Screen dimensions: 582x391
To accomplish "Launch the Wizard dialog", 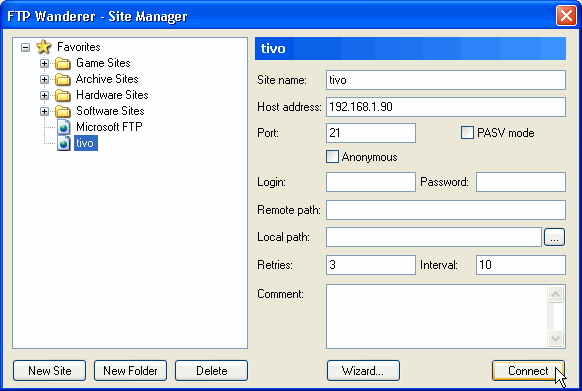I will [363, 371].
